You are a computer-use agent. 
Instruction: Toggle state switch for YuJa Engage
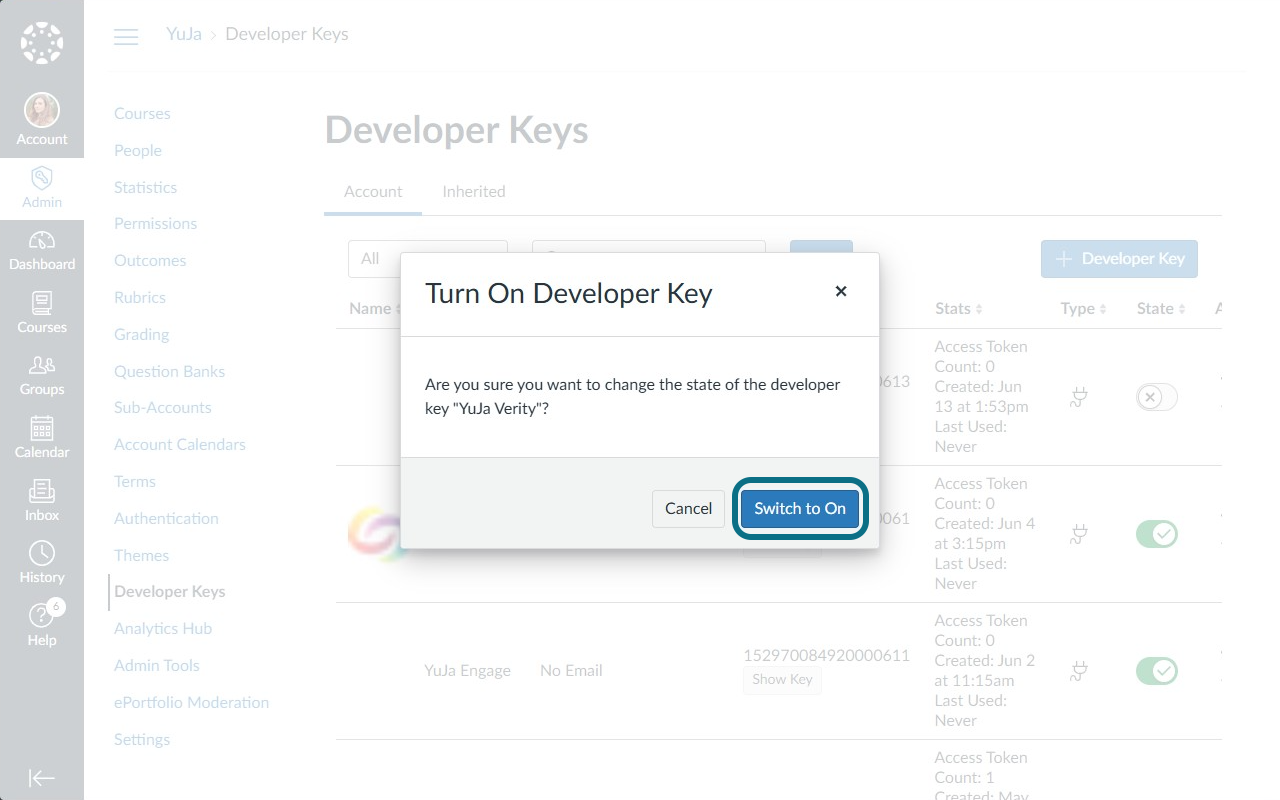coord(1157,671)
